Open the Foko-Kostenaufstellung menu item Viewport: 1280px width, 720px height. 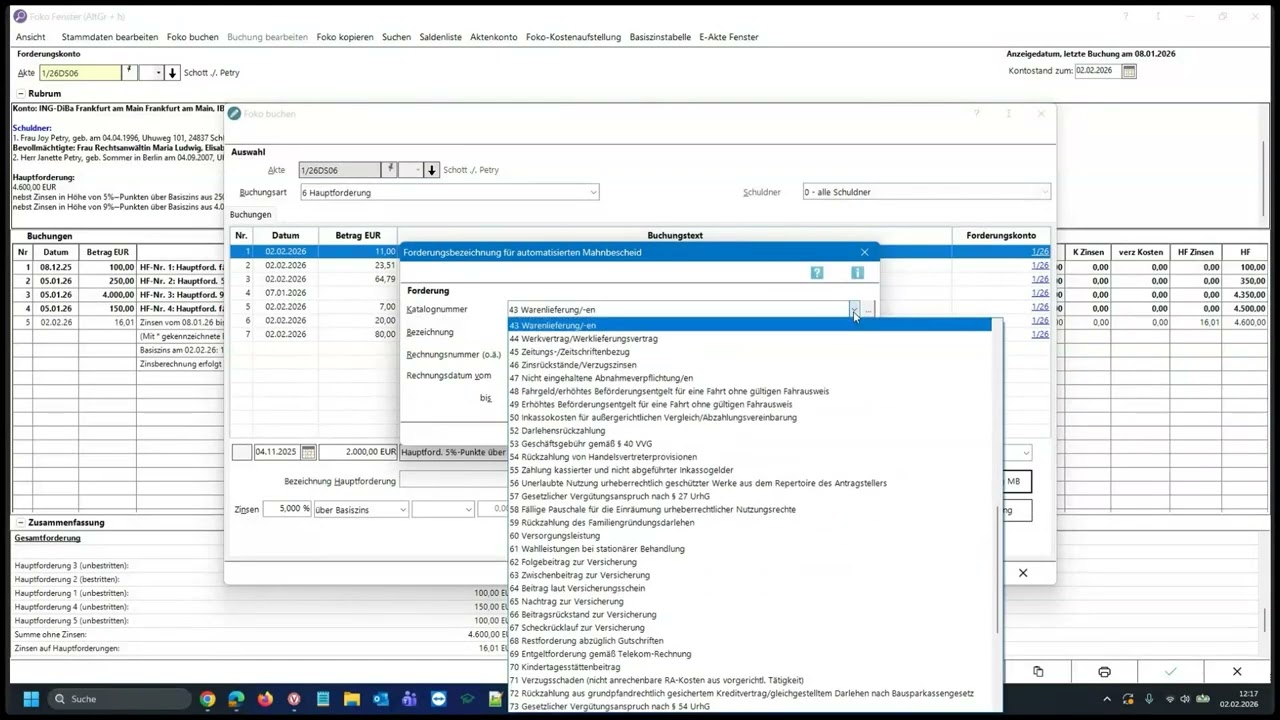(573, 37)
